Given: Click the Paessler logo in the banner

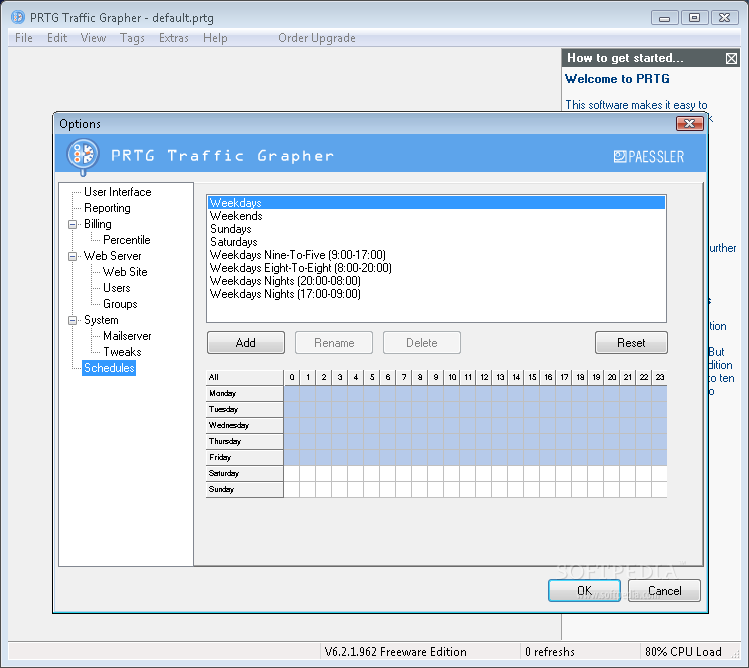Looking at the screenshot, I should tap(648, 156).
